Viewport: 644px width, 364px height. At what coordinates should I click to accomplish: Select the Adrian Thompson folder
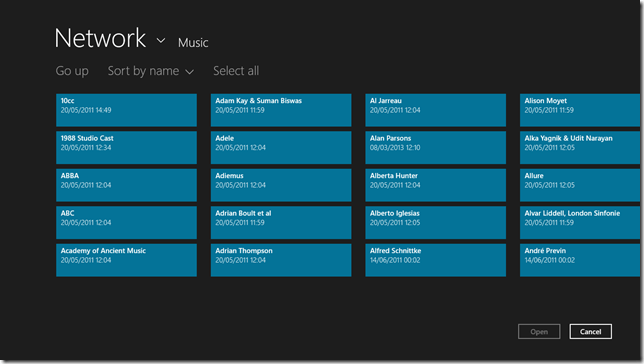coord(281,260)
